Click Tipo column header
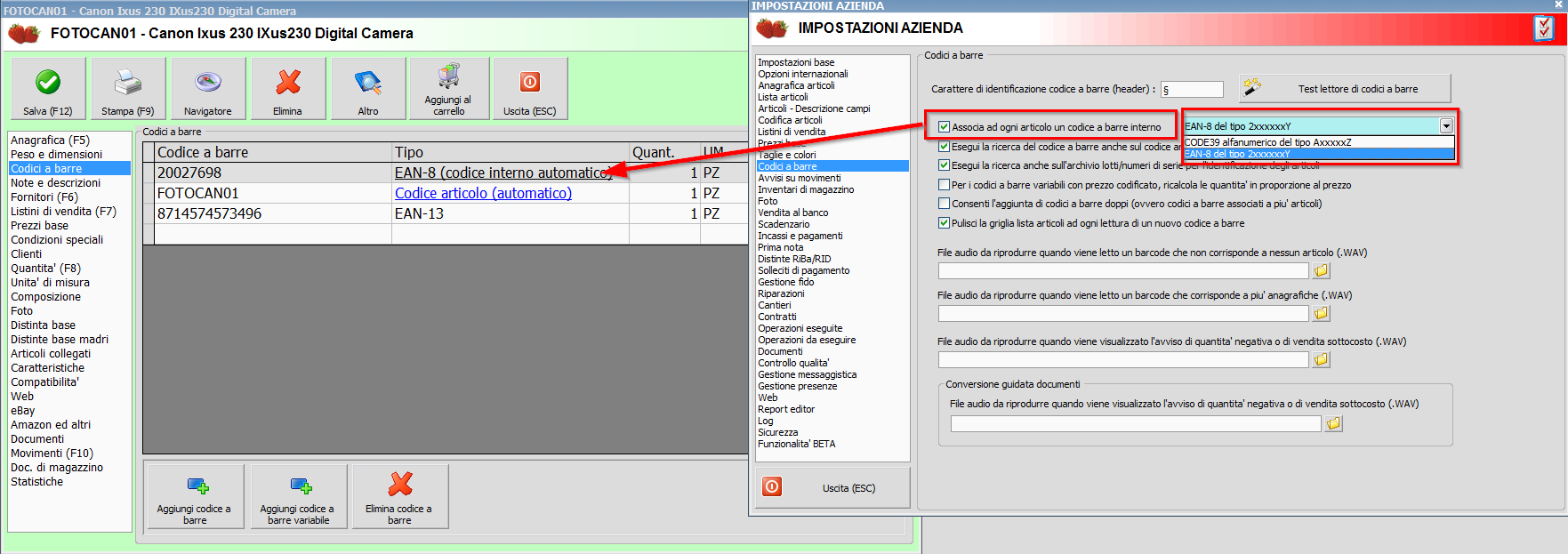 (511, 152)
